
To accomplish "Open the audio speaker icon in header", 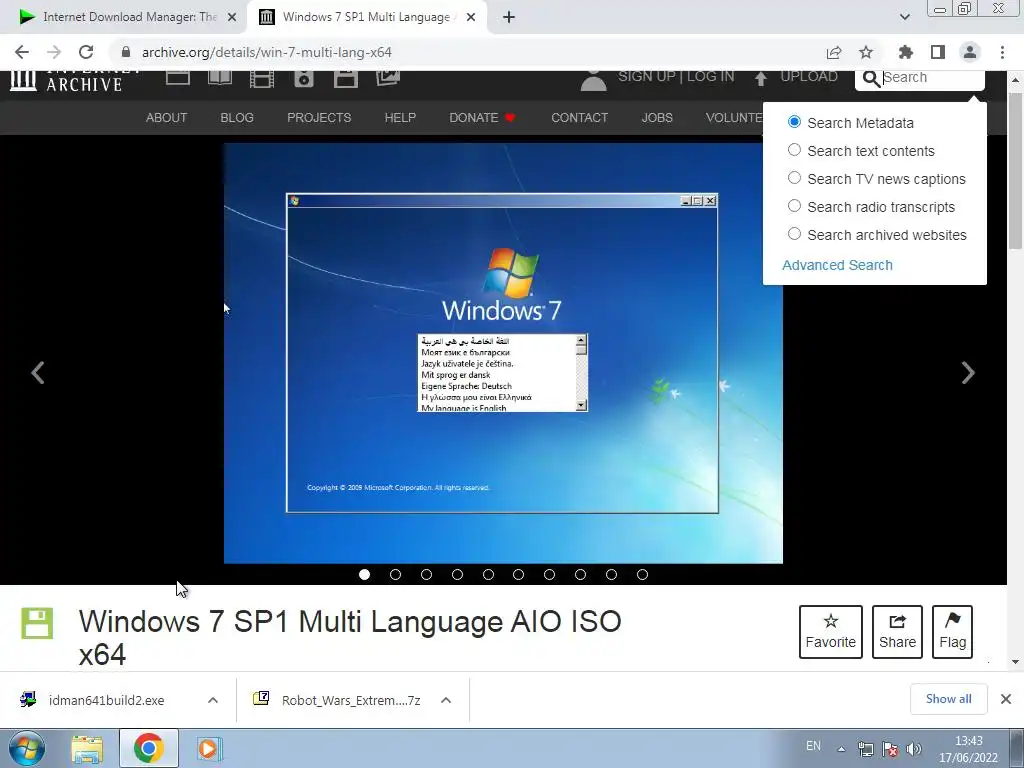I will [x=304, y=79].
